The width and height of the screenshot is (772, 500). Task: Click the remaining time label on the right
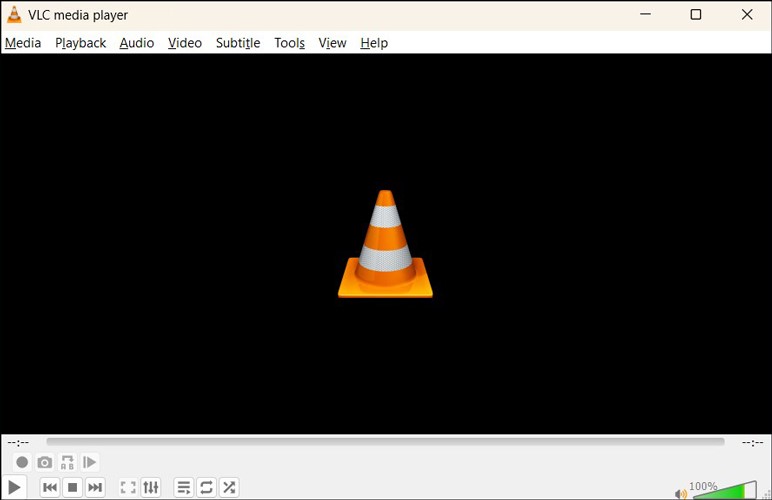752,442
